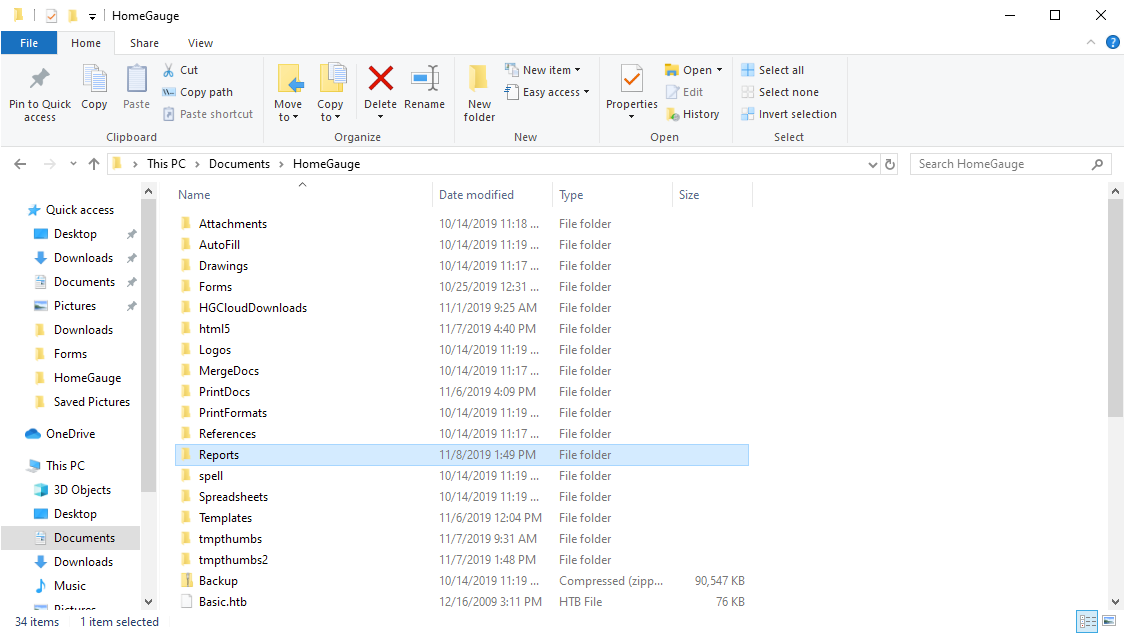This screenshot has width=1125, height=634.
Task: Click the Search HomeGauge input field
Action: coord(1000,164)
